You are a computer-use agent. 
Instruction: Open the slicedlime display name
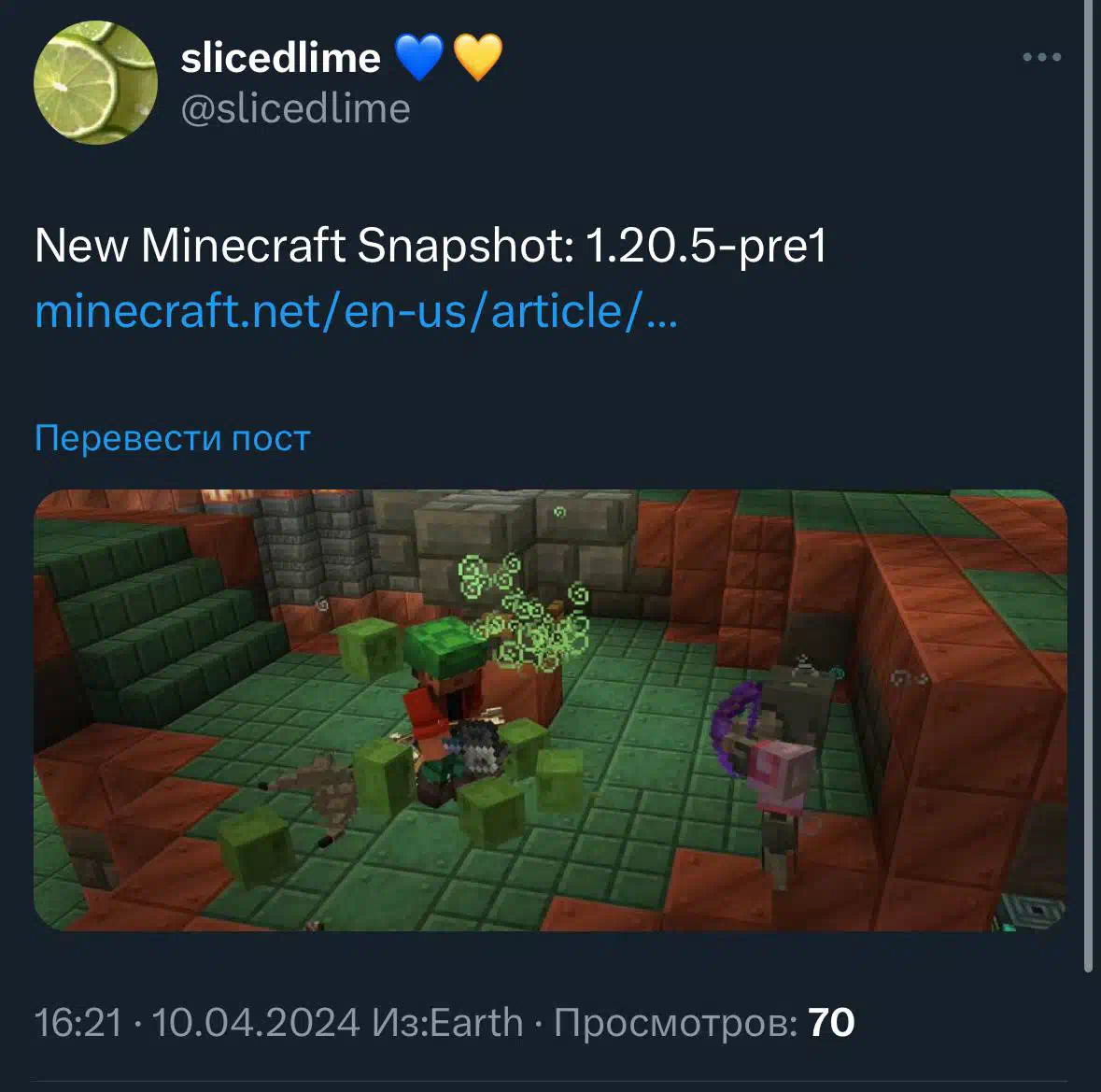coord(280,58)
